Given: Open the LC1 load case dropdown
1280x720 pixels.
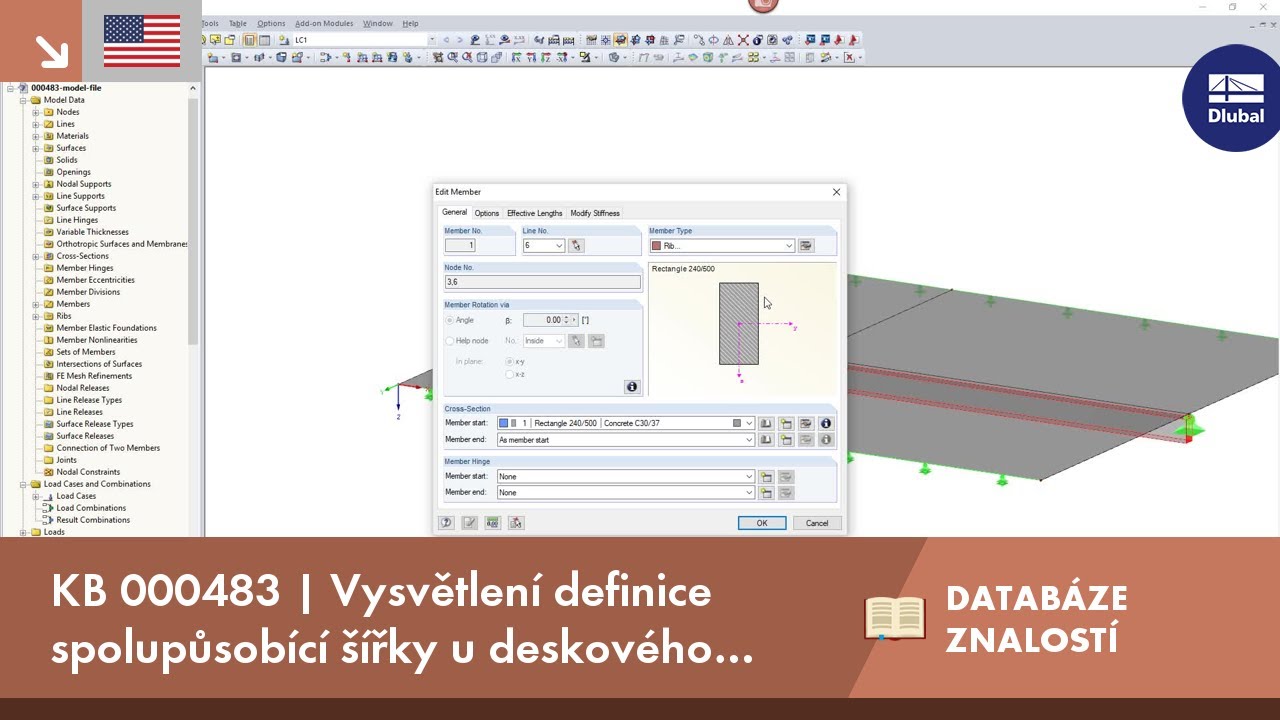Looking at the screenshot, I should [x=432, y=40].
